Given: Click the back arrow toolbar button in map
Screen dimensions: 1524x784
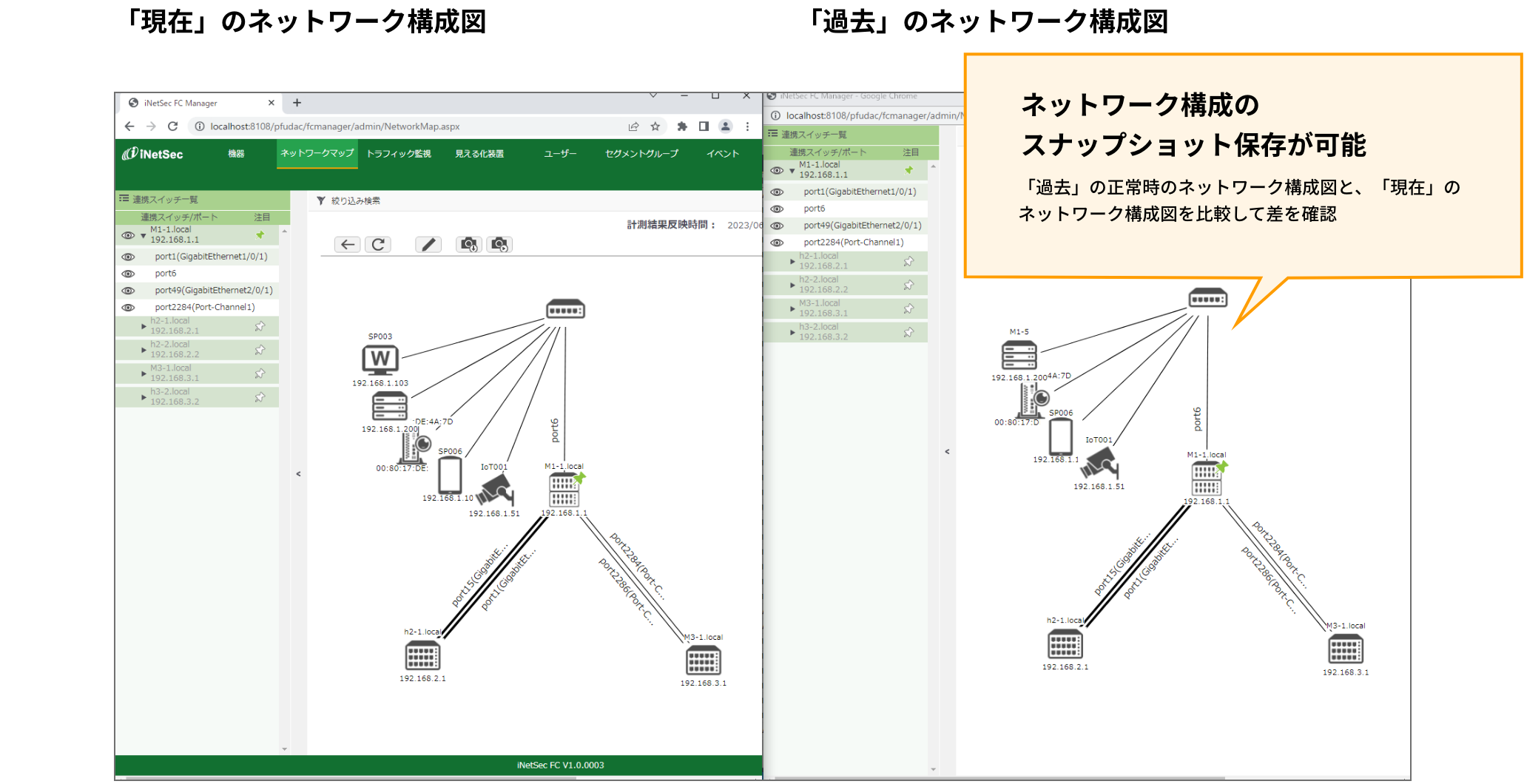Looking at the screenshot, I should [348, 244].
